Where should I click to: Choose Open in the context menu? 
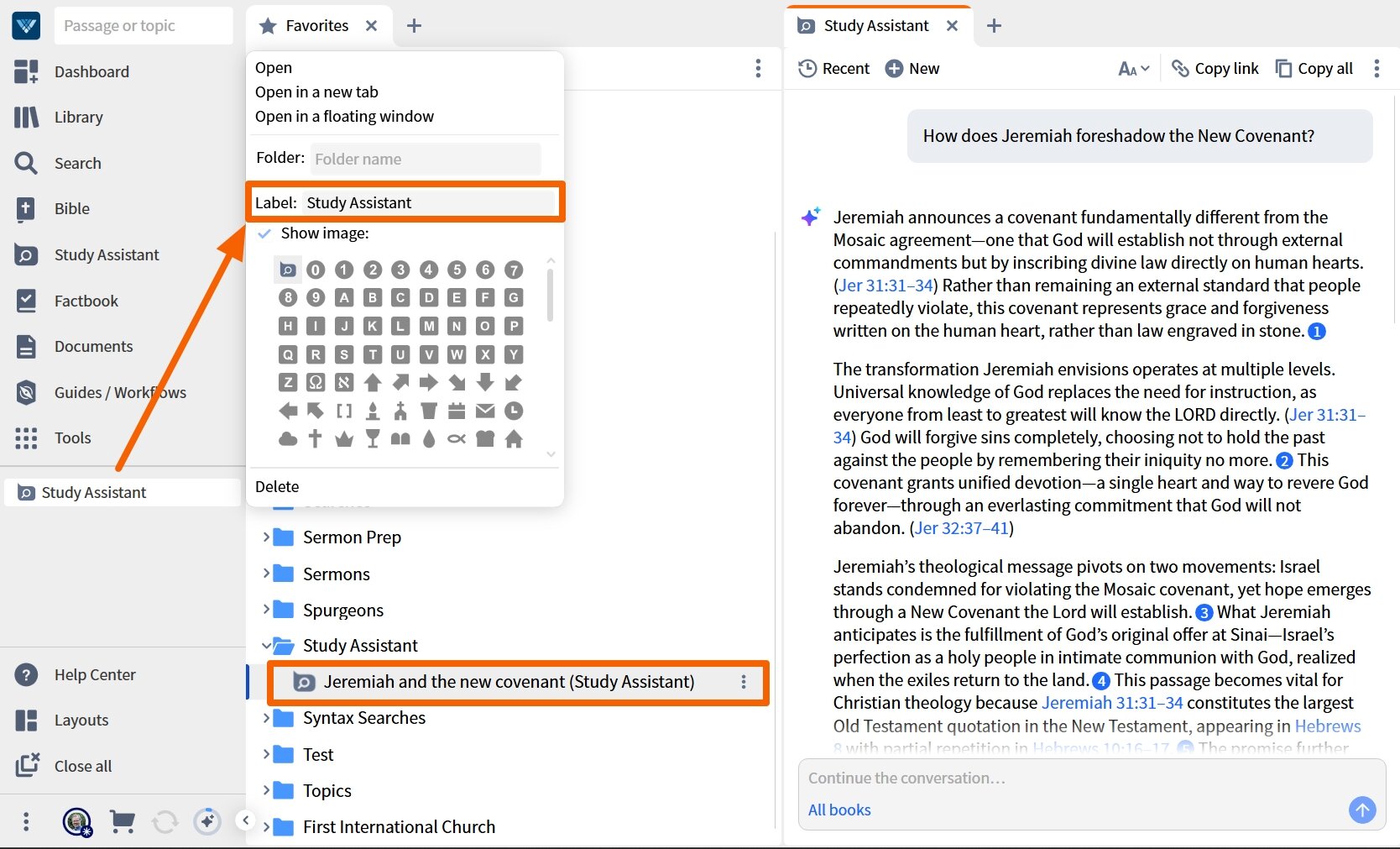[274, 67]
